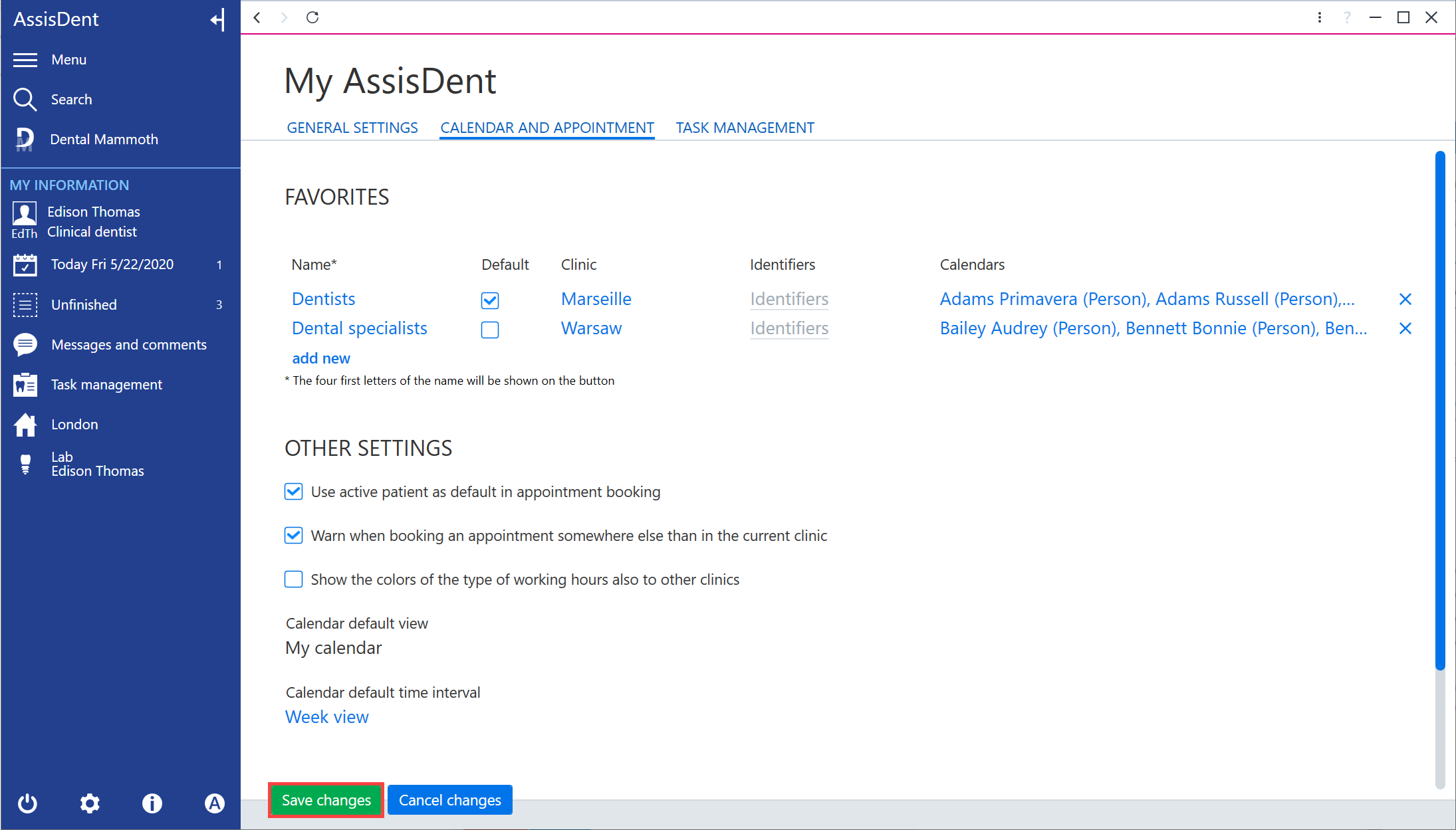
Task: Open the hamburger Menu icon
Action: [25, 60]
